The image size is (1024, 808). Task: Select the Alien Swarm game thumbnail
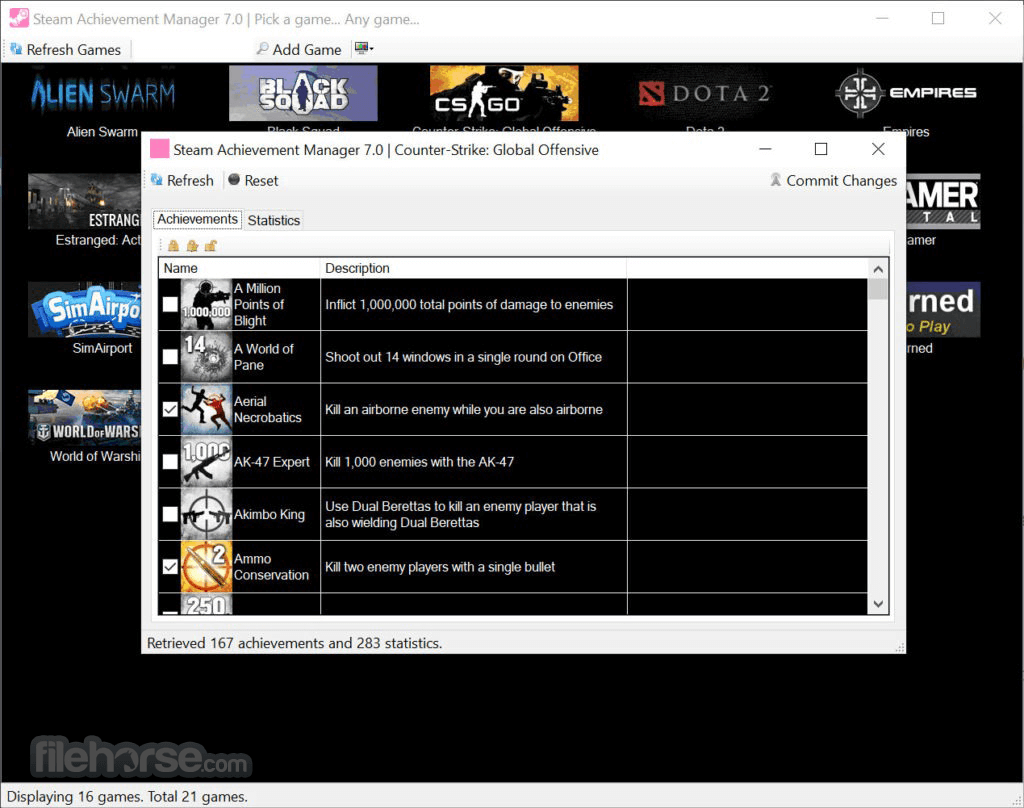pyautogui.click(x=103, y=93)
